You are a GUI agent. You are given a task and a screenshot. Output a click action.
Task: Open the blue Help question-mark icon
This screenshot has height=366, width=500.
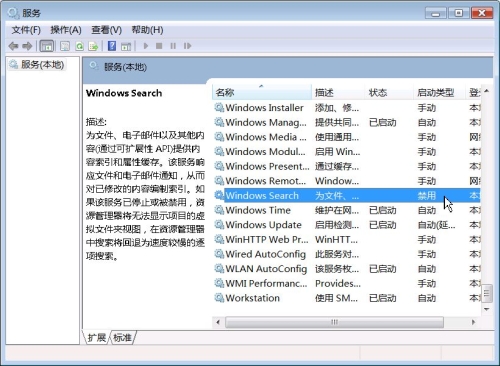(112, 46)
